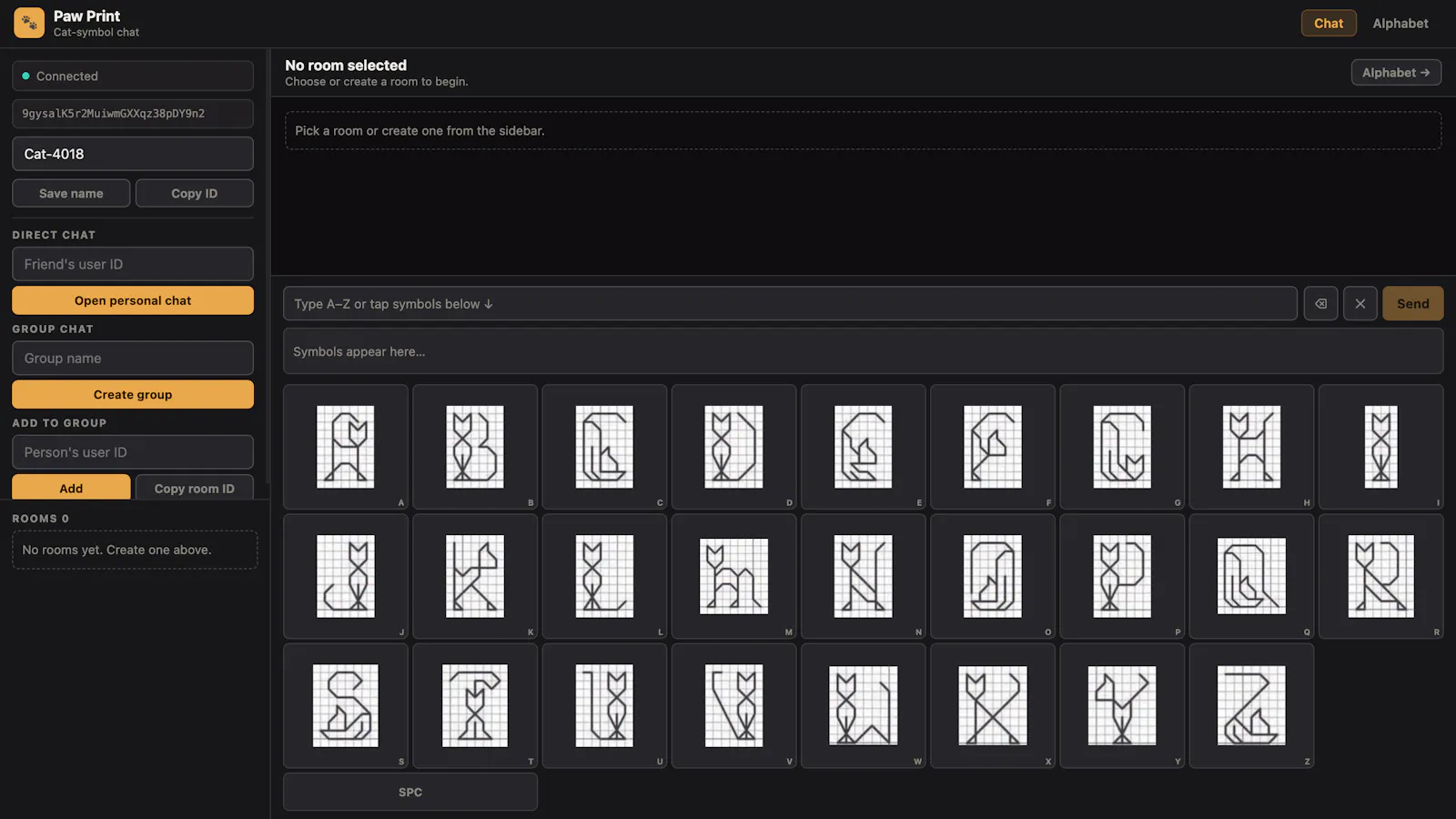Tap the cat symbol for letter G

click(x=1122, y=447)
